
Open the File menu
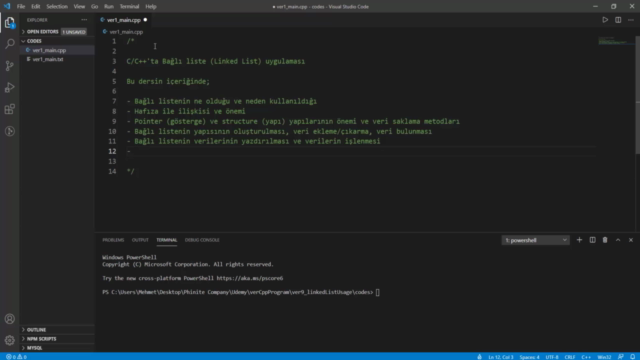coord(21,7)
